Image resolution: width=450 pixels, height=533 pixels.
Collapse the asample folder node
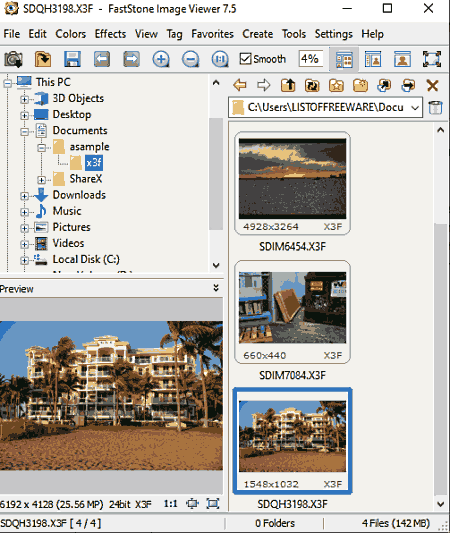coord(41,148)
